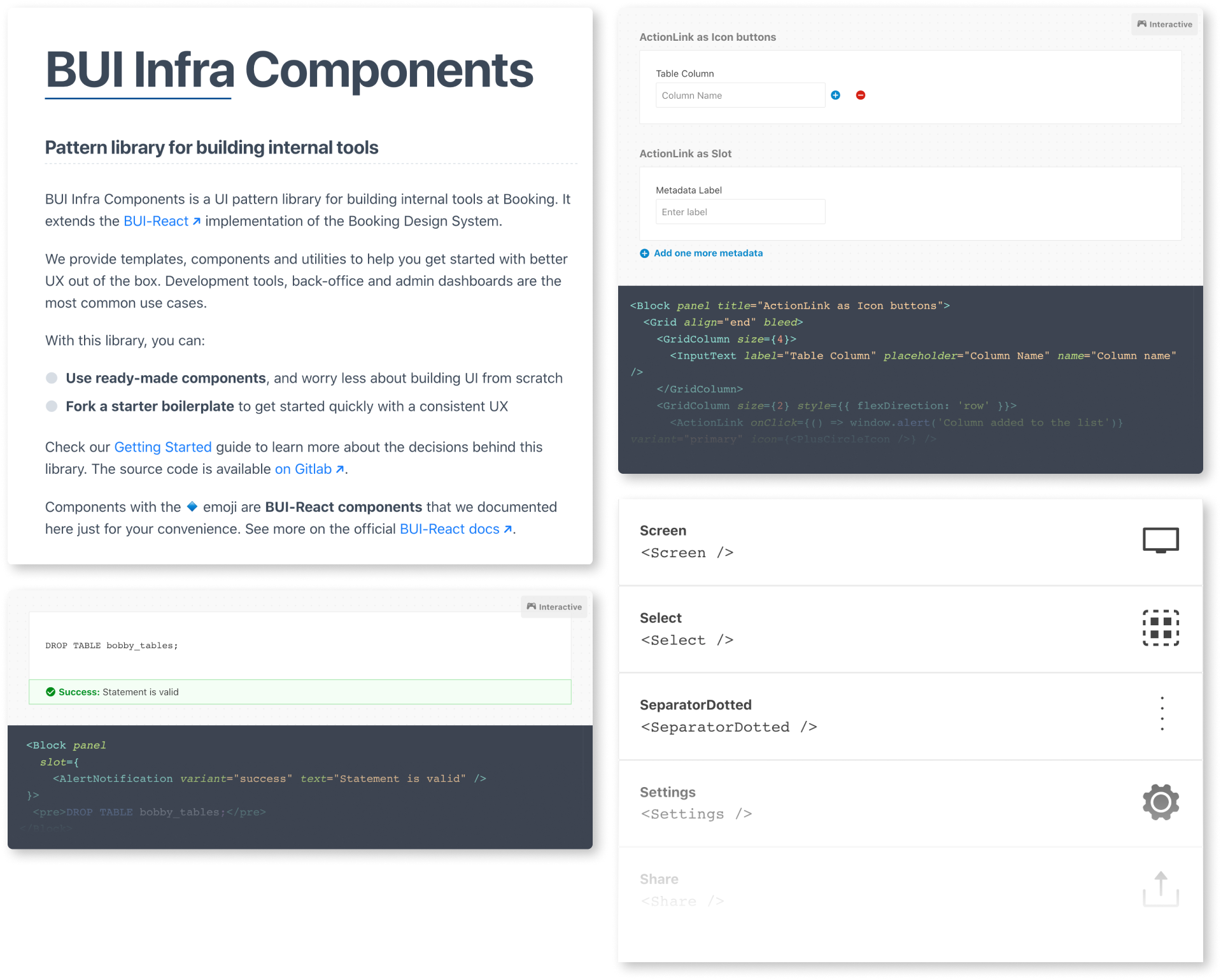Open the BUI-React link
The image size is (1221, 980).
click(x=157, y=221)
